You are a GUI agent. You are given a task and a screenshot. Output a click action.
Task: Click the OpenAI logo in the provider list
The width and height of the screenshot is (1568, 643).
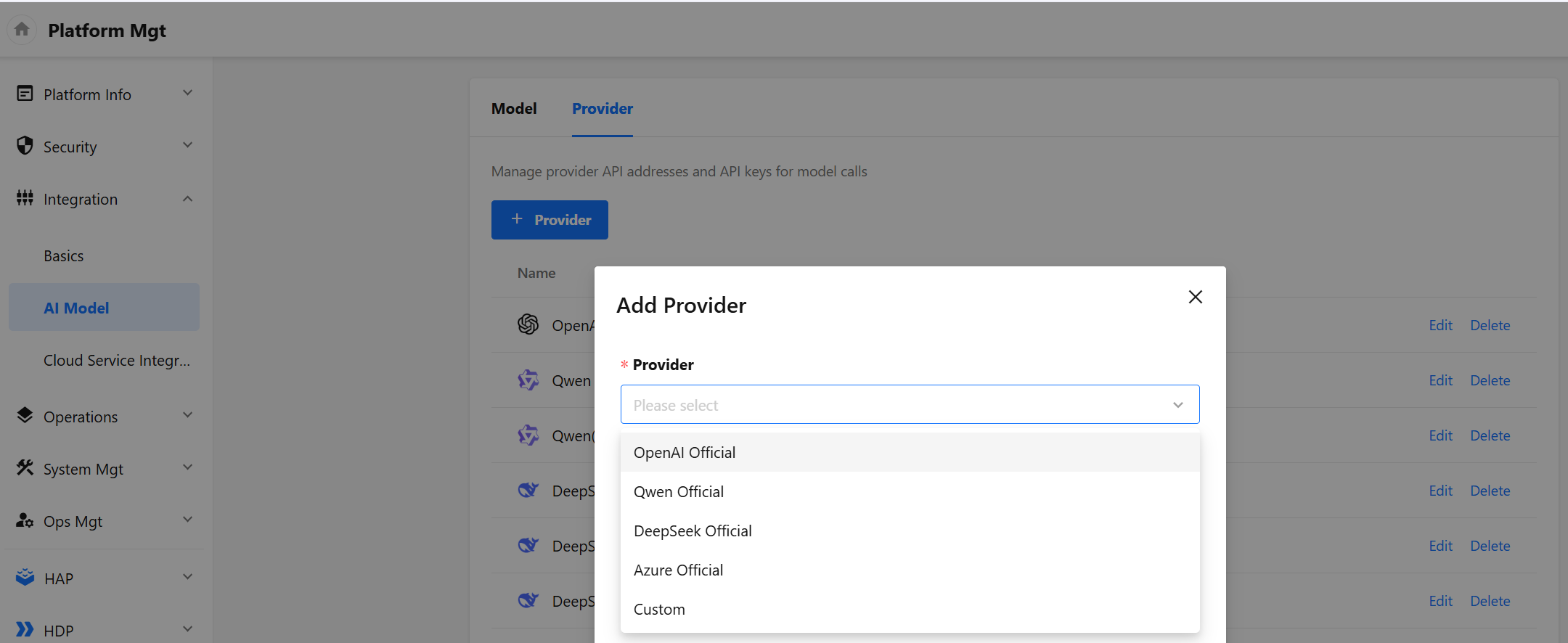528,324
